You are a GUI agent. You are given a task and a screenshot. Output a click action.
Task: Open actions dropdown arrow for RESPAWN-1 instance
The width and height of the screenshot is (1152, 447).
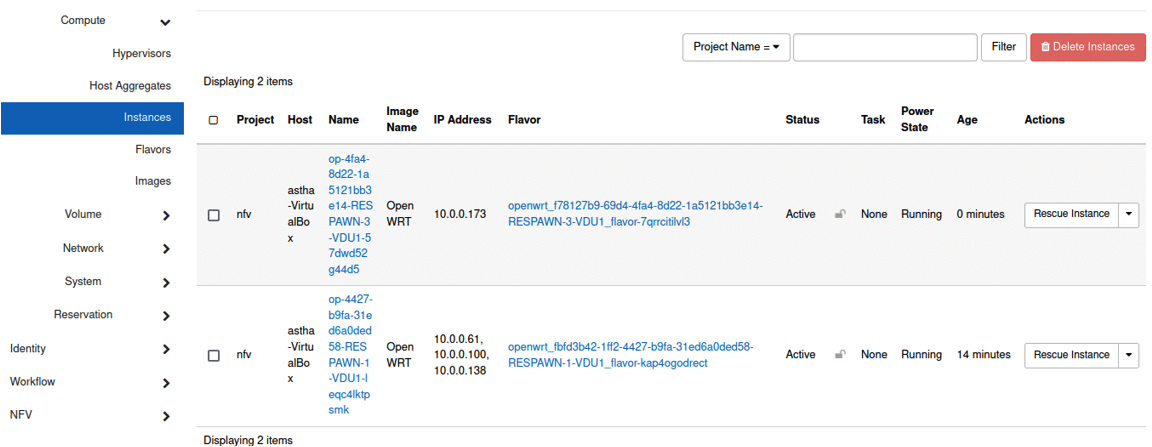(1129, 354)
